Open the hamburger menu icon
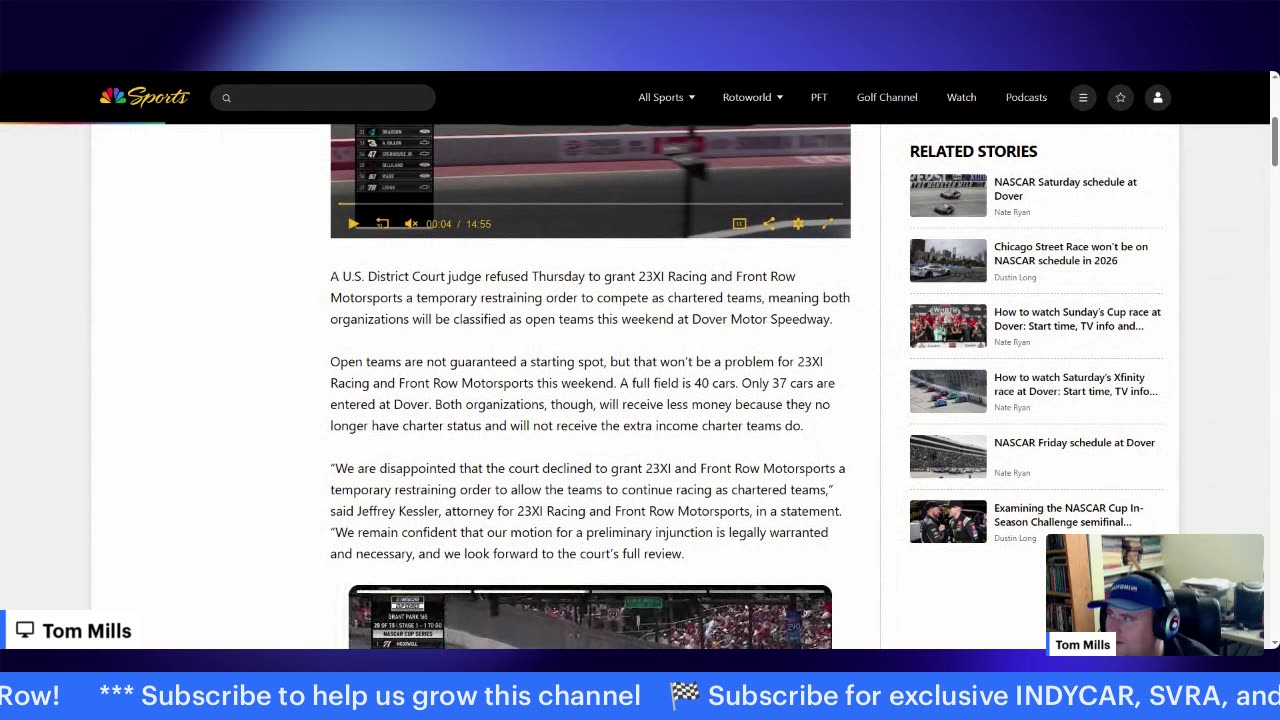Viewport: 1280px width, 720px height. [1083, 97]
